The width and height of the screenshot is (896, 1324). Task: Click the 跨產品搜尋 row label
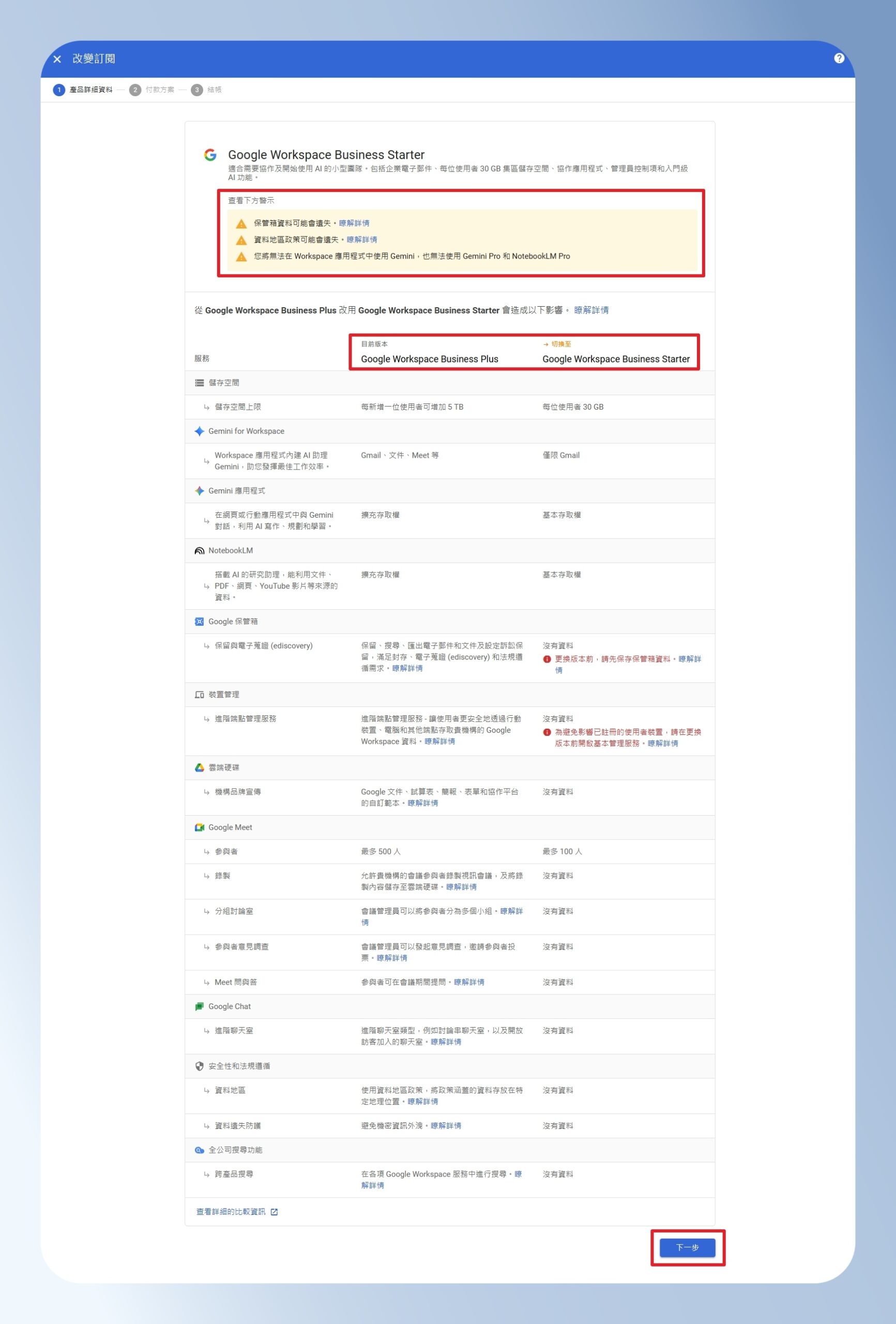(234, 1174)
